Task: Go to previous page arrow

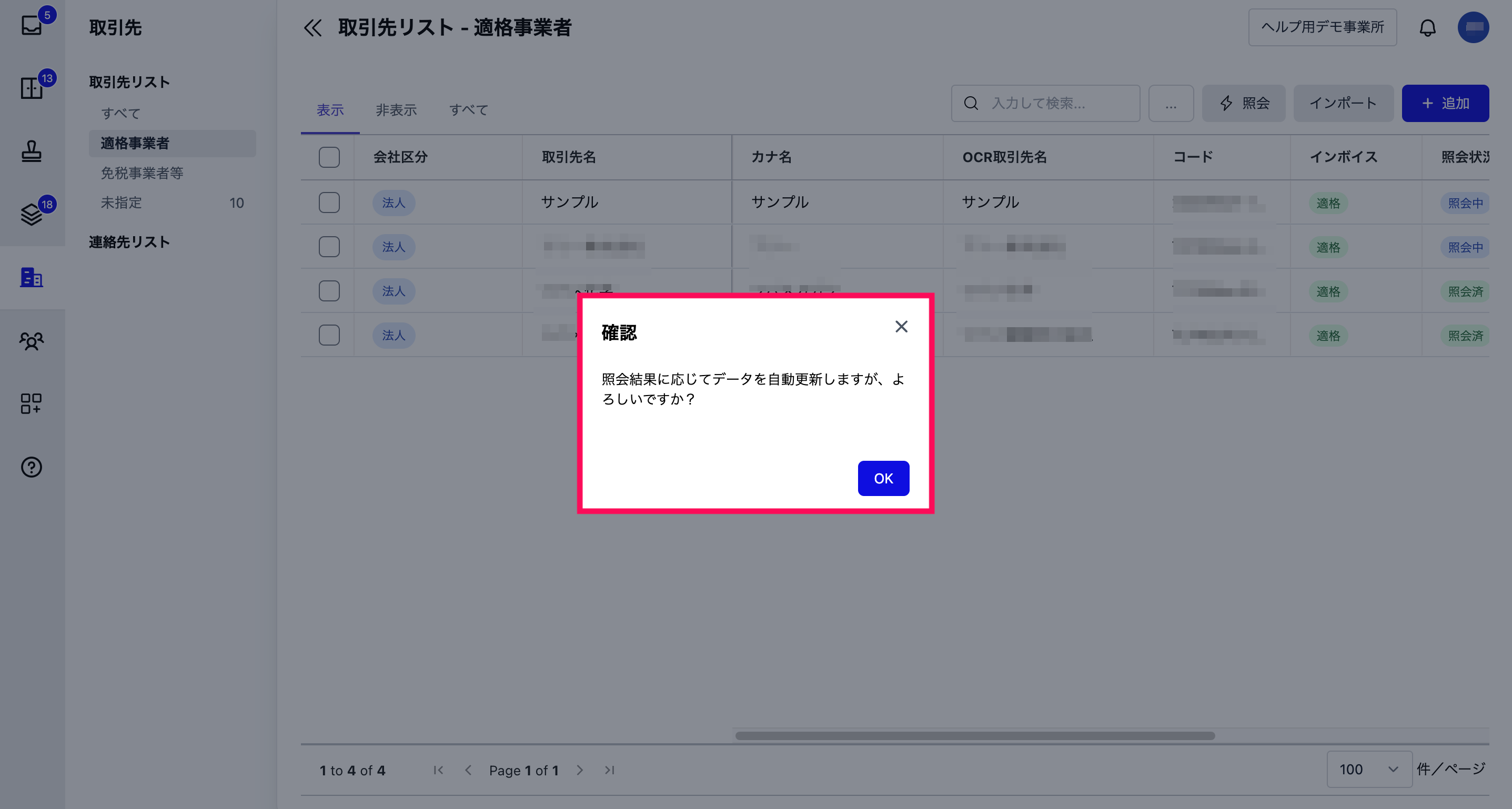Action: point(468,770)
